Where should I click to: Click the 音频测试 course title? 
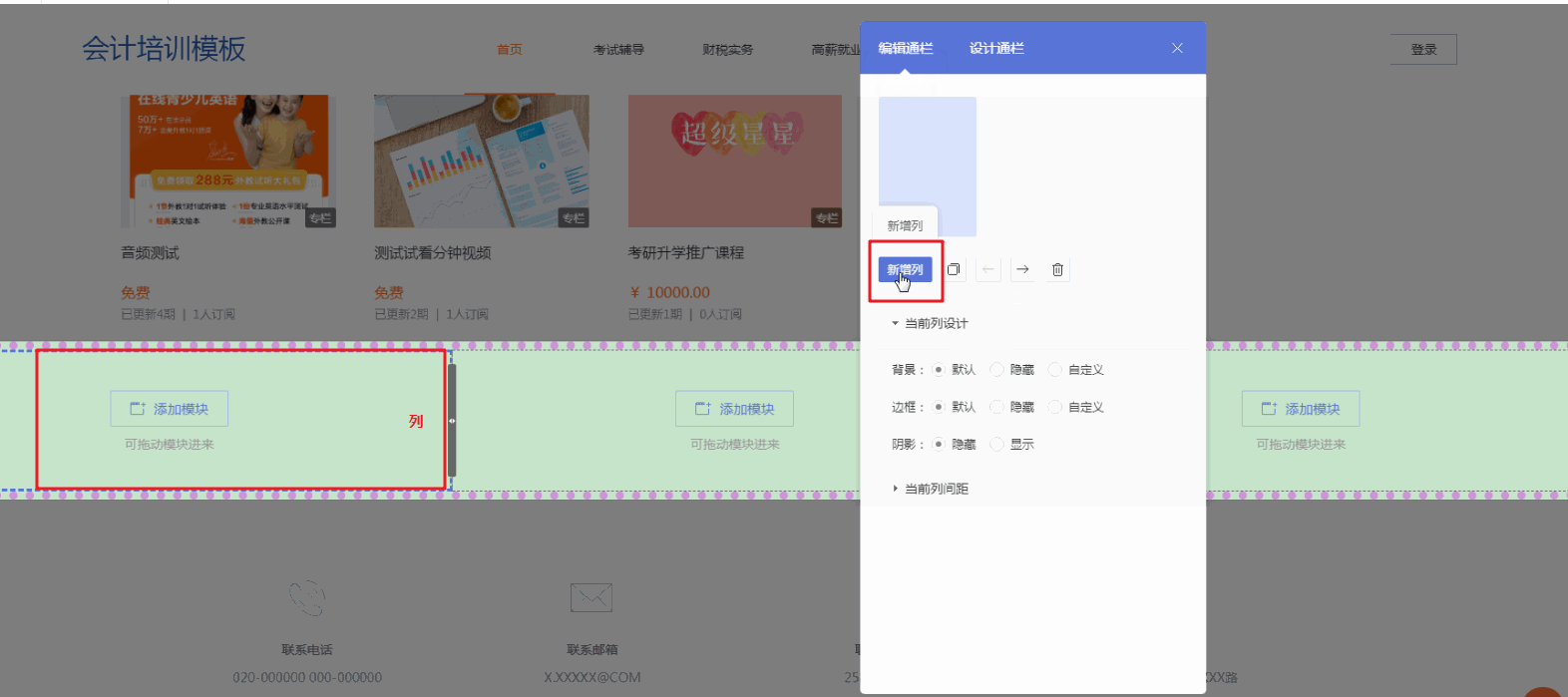coord(151,253)
